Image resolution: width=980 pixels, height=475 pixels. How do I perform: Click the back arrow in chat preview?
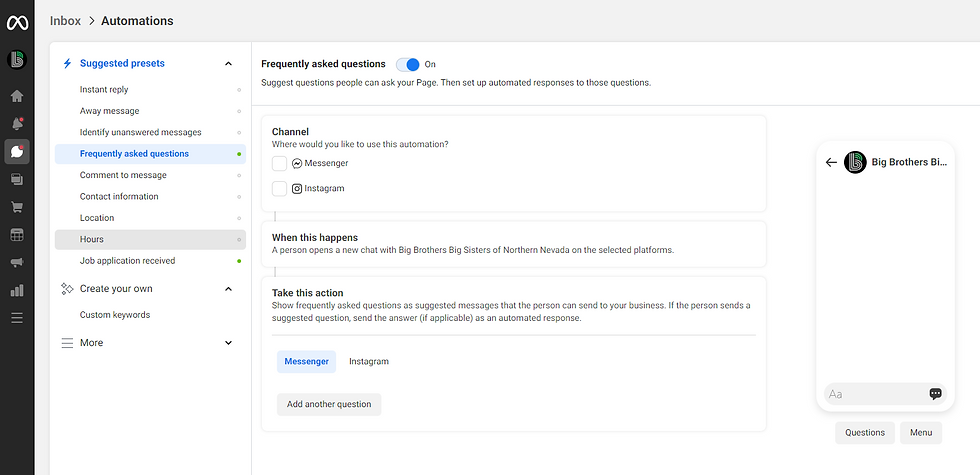[x=831, y=162]
